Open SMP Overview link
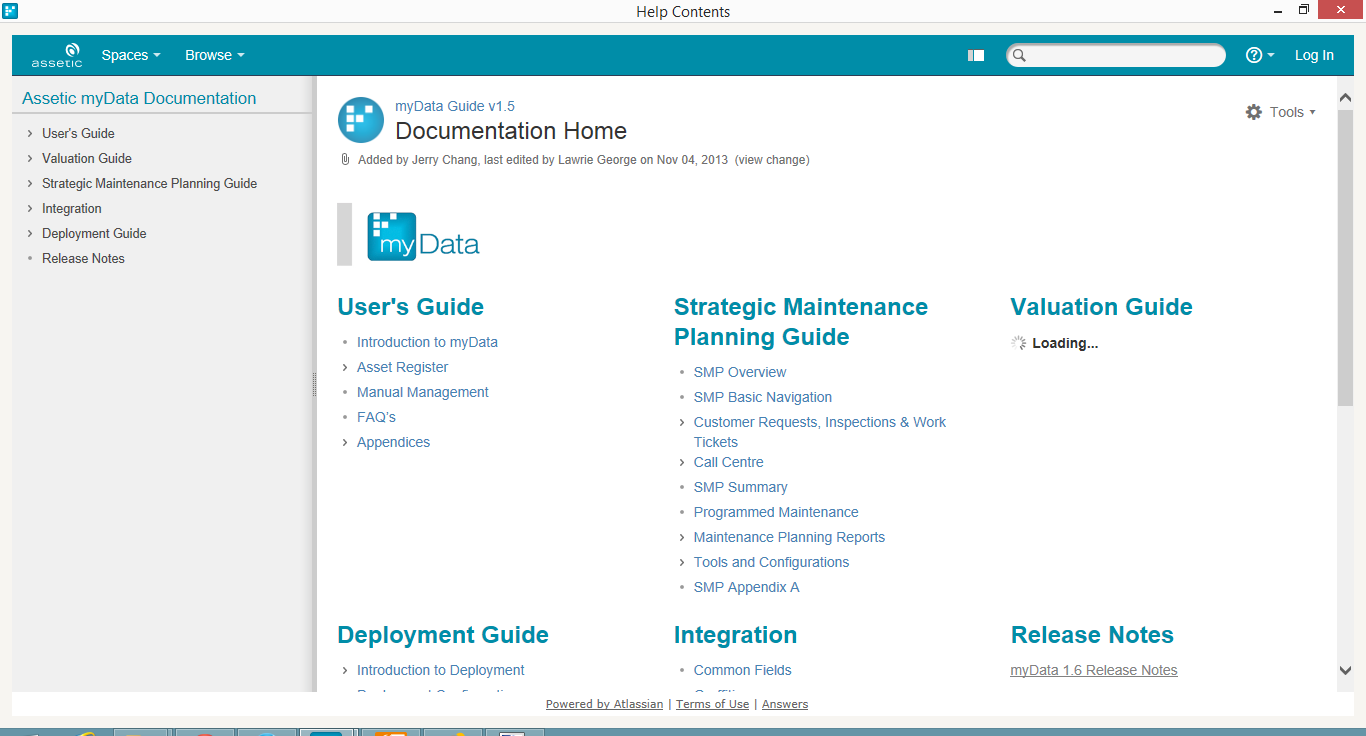1366x736 pixels. (x=740, y=372)
